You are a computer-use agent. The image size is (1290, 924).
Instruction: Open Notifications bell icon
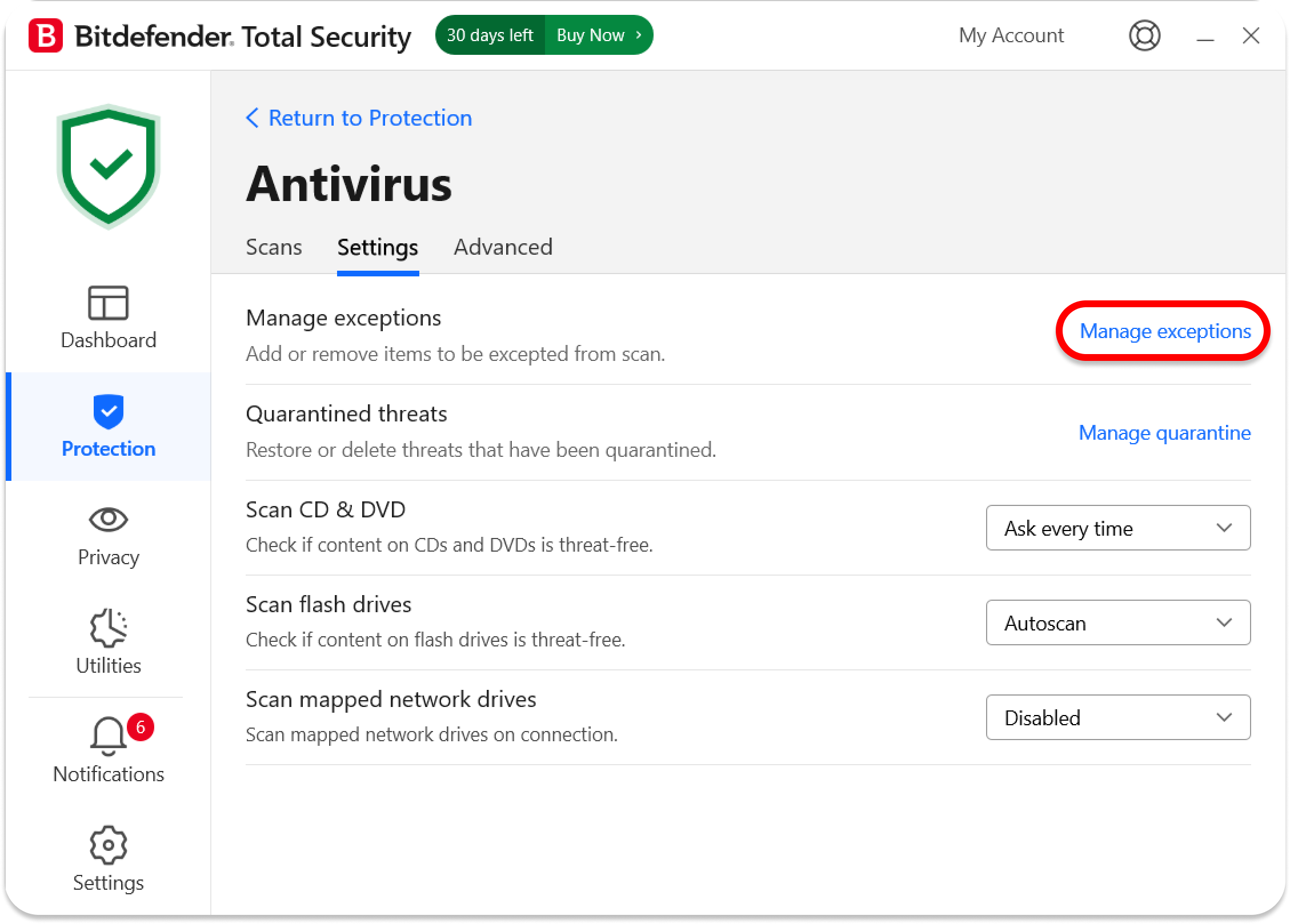[107, 736]
